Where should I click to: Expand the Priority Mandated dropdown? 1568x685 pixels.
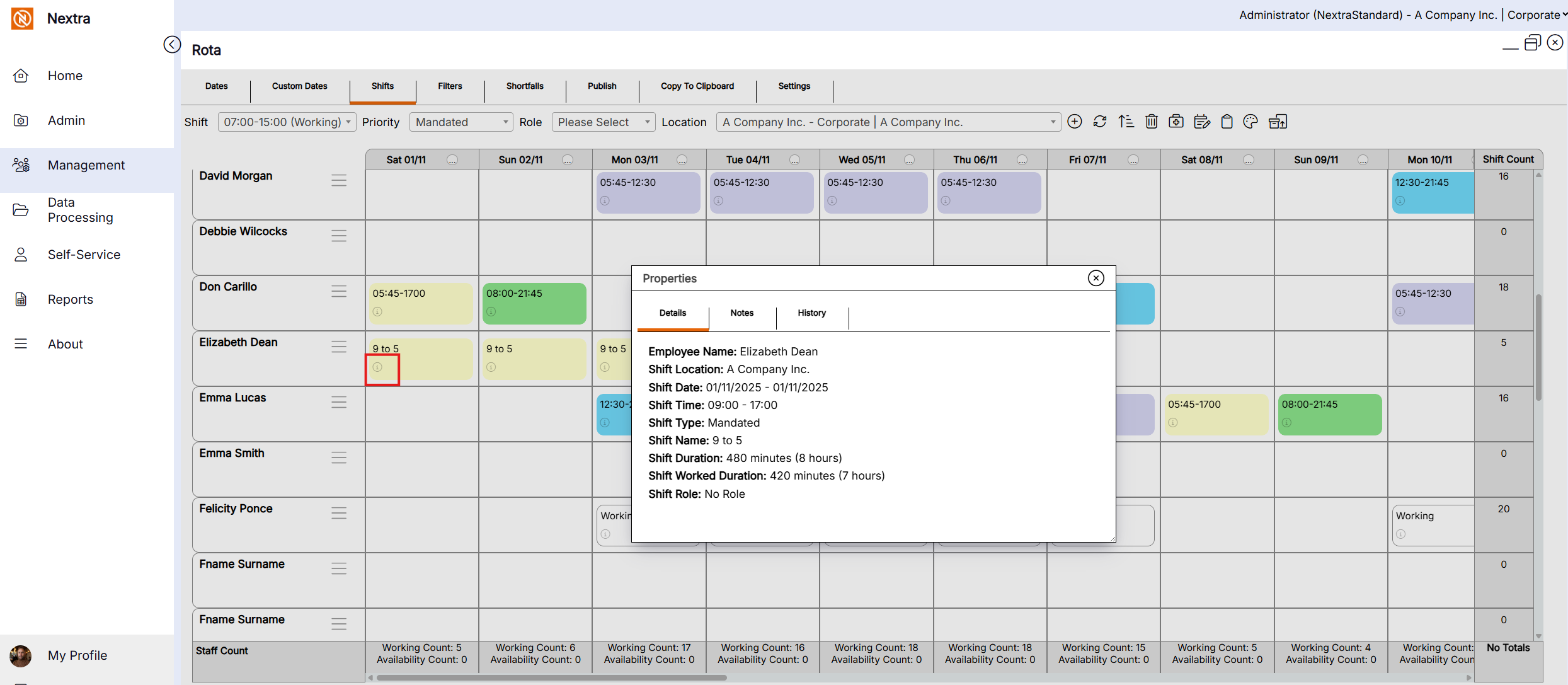click(x=461, y=122)
